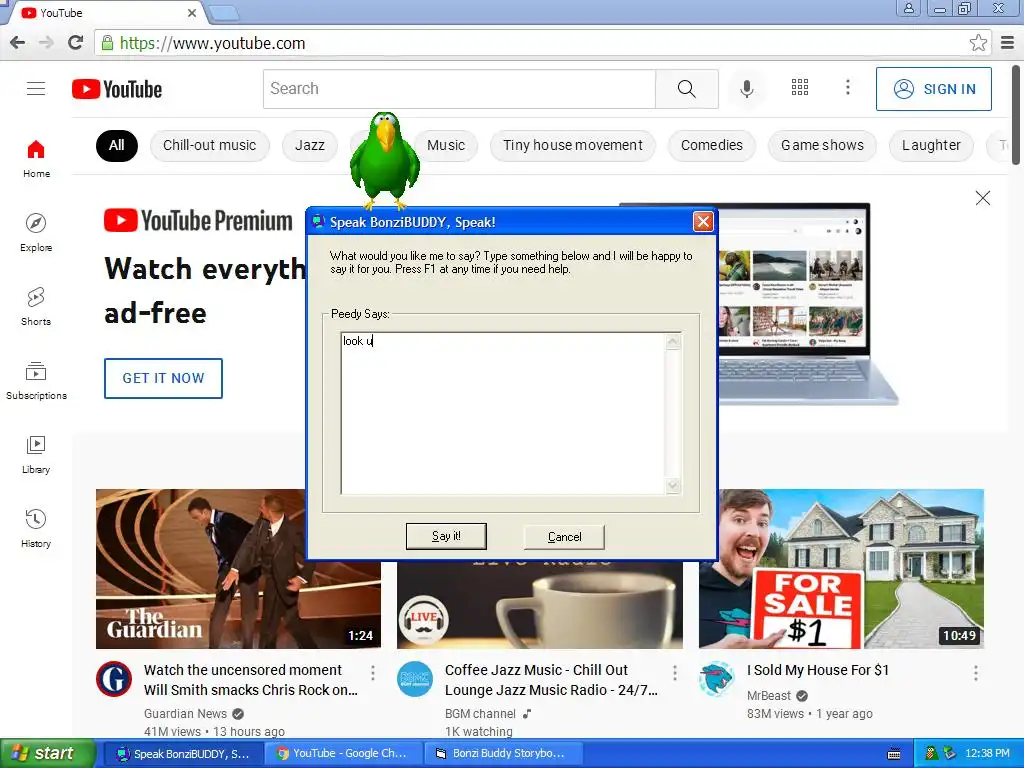Click the Peedy green parrot character
The height and width of the screenshot is (768, 1024).
(x=385, y=159)
